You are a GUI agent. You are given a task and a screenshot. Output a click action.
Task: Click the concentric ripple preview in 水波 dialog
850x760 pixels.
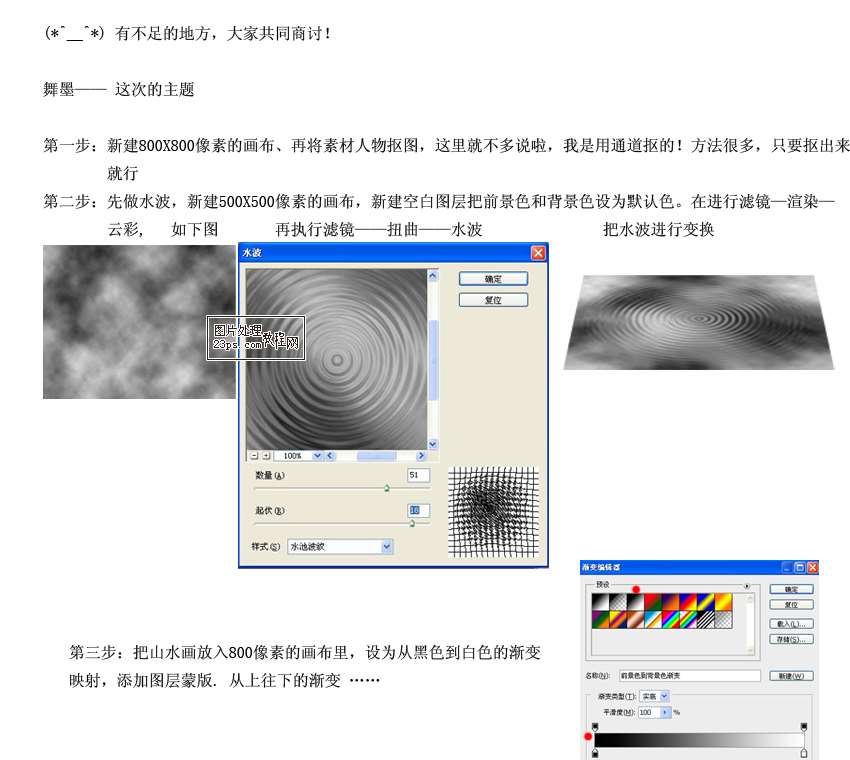click(x=336, y=359)
